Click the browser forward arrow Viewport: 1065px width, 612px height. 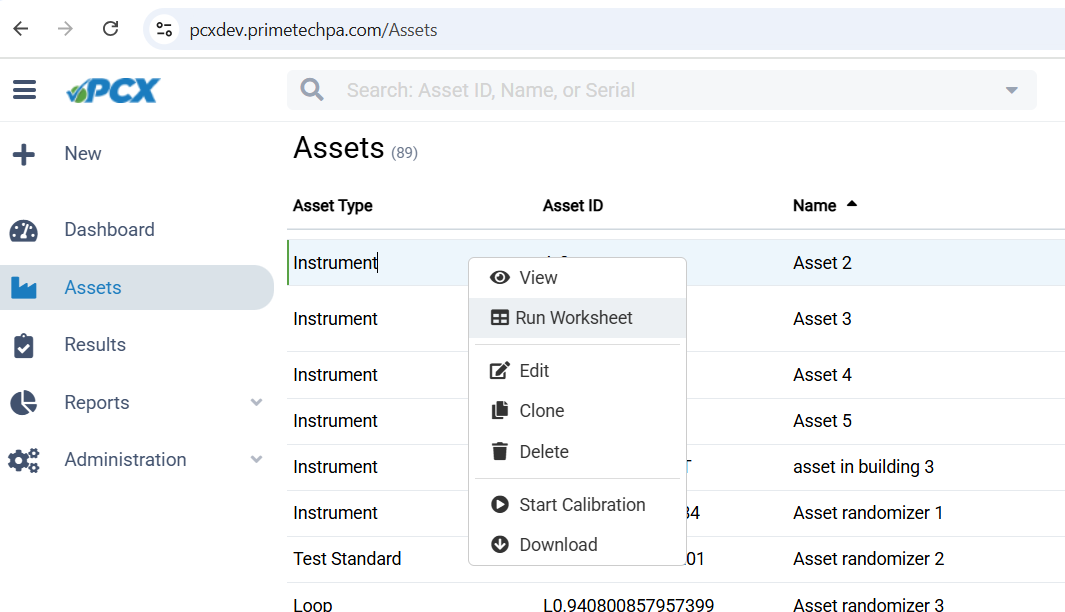pyautogui.click(x=65, y=29)
